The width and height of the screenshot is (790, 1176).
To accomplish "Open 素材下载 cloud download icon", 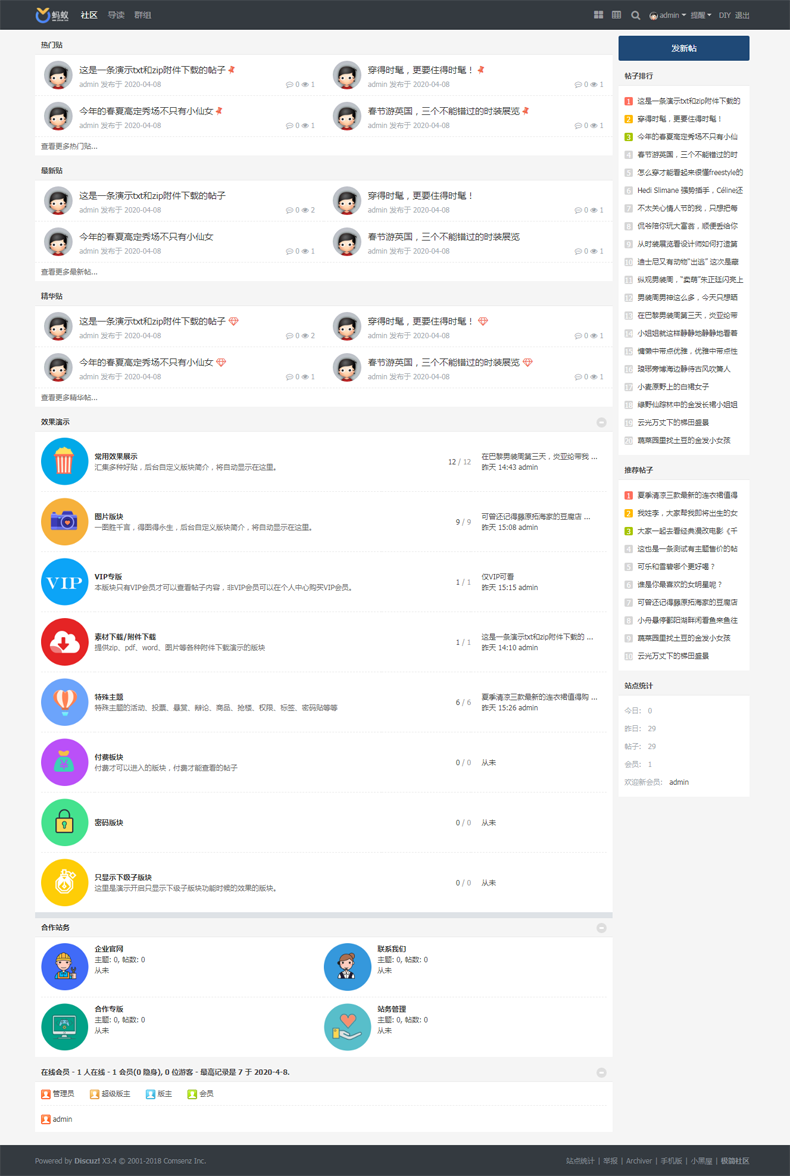I will (x=65, y=641).
